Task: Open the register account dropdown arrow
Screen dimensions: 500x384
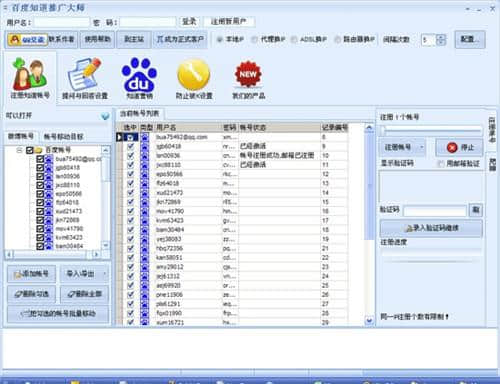Action: click(x=422, y=147)
